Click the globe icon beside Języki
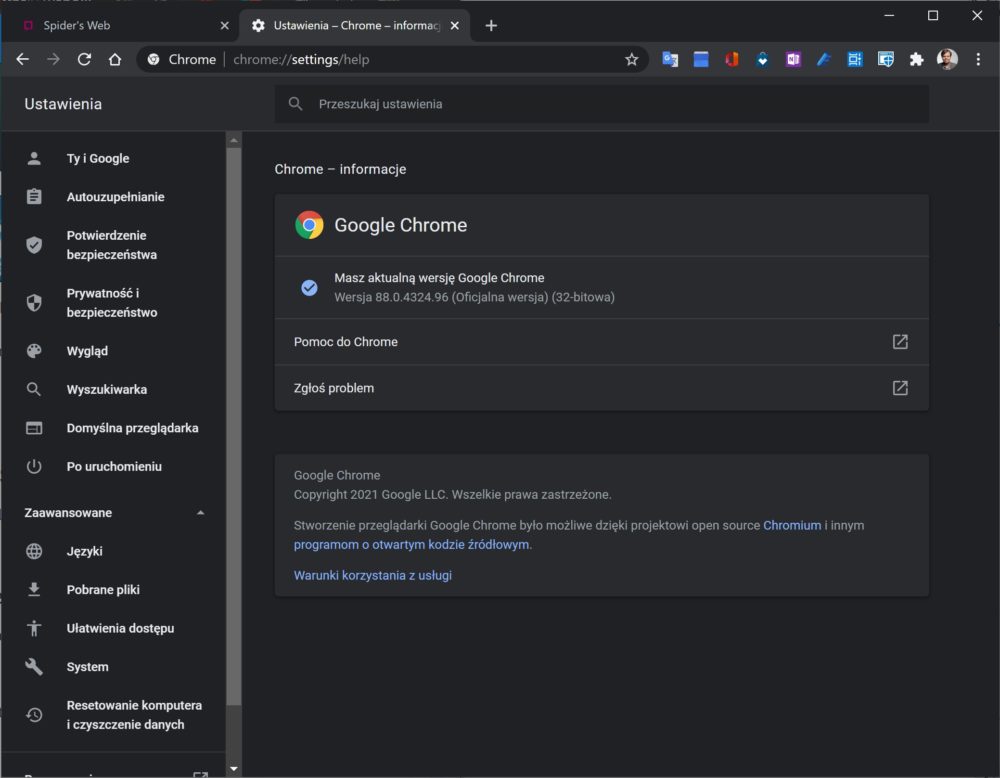The height and width of the screenshot is (778, 1000). pos(34,551)
